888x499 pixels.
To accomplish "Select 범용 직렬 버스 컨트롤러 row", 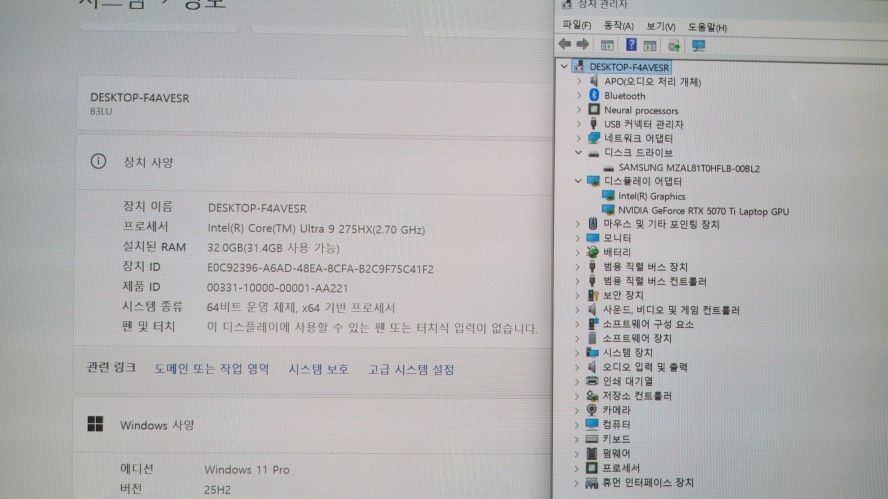I will point(655,281).
